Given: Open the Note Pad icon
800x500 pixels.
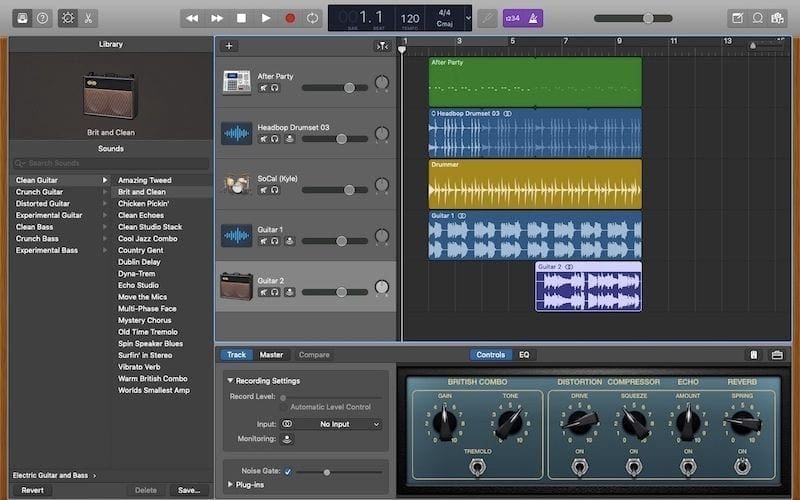Looking at the screenshot, I should [737, 18].
